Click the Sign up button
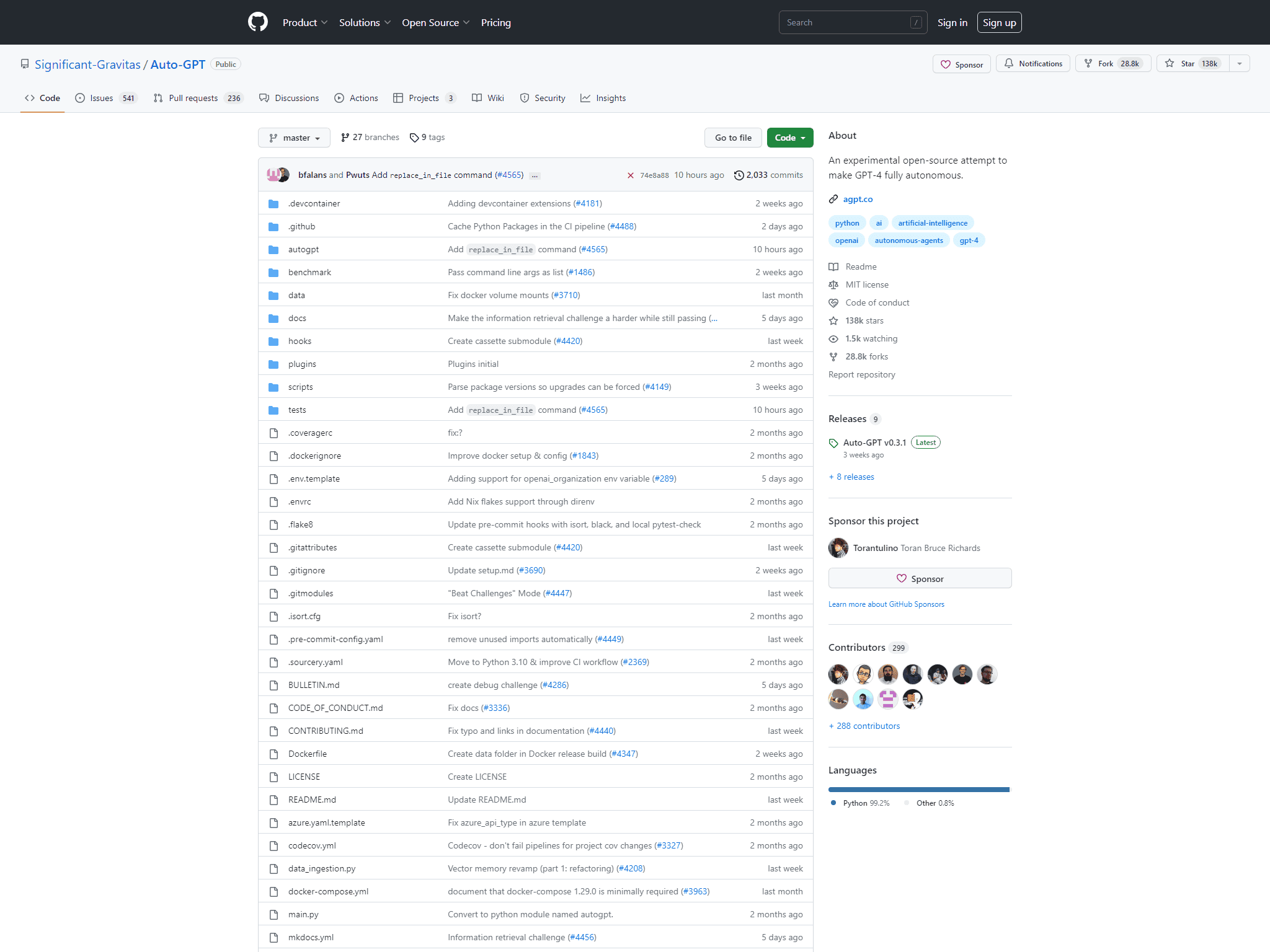1270x952 pixels. 999,22
